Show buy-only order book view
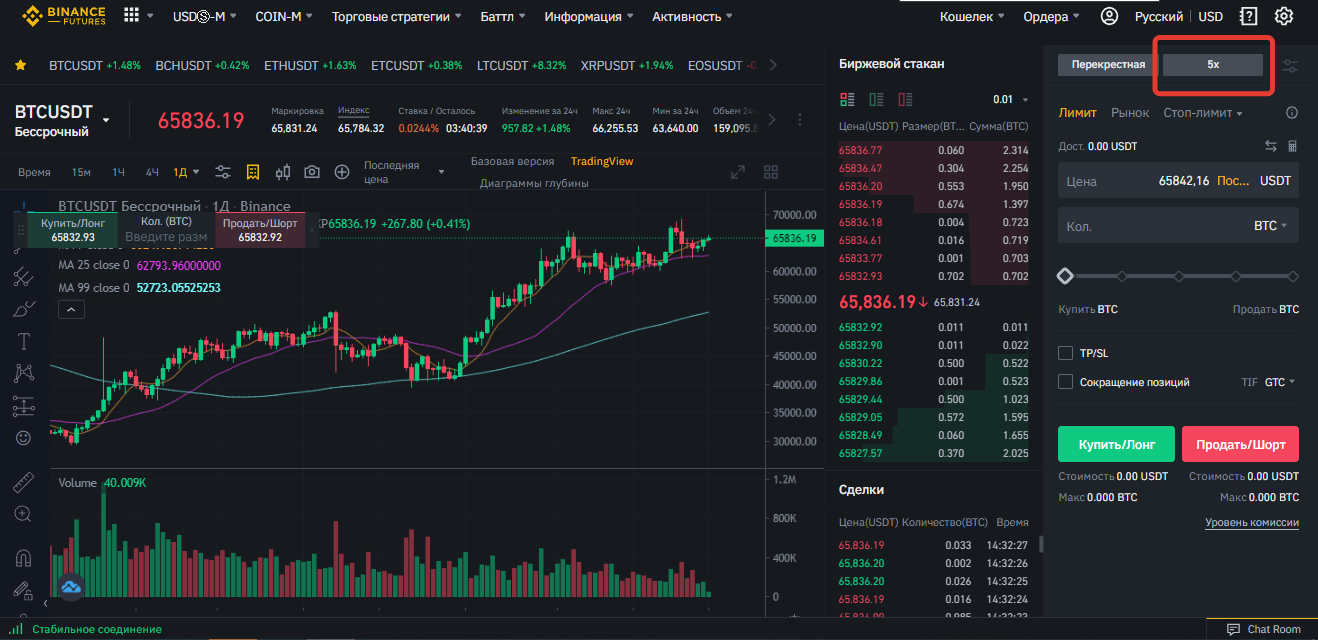 (877, 99)
